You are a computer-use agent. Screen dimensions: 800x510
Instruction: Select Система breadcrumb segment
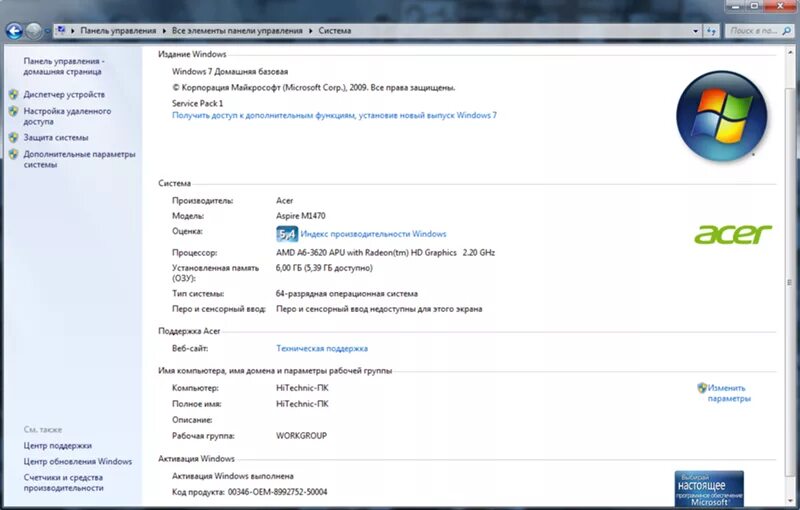[x=335, y=31]
